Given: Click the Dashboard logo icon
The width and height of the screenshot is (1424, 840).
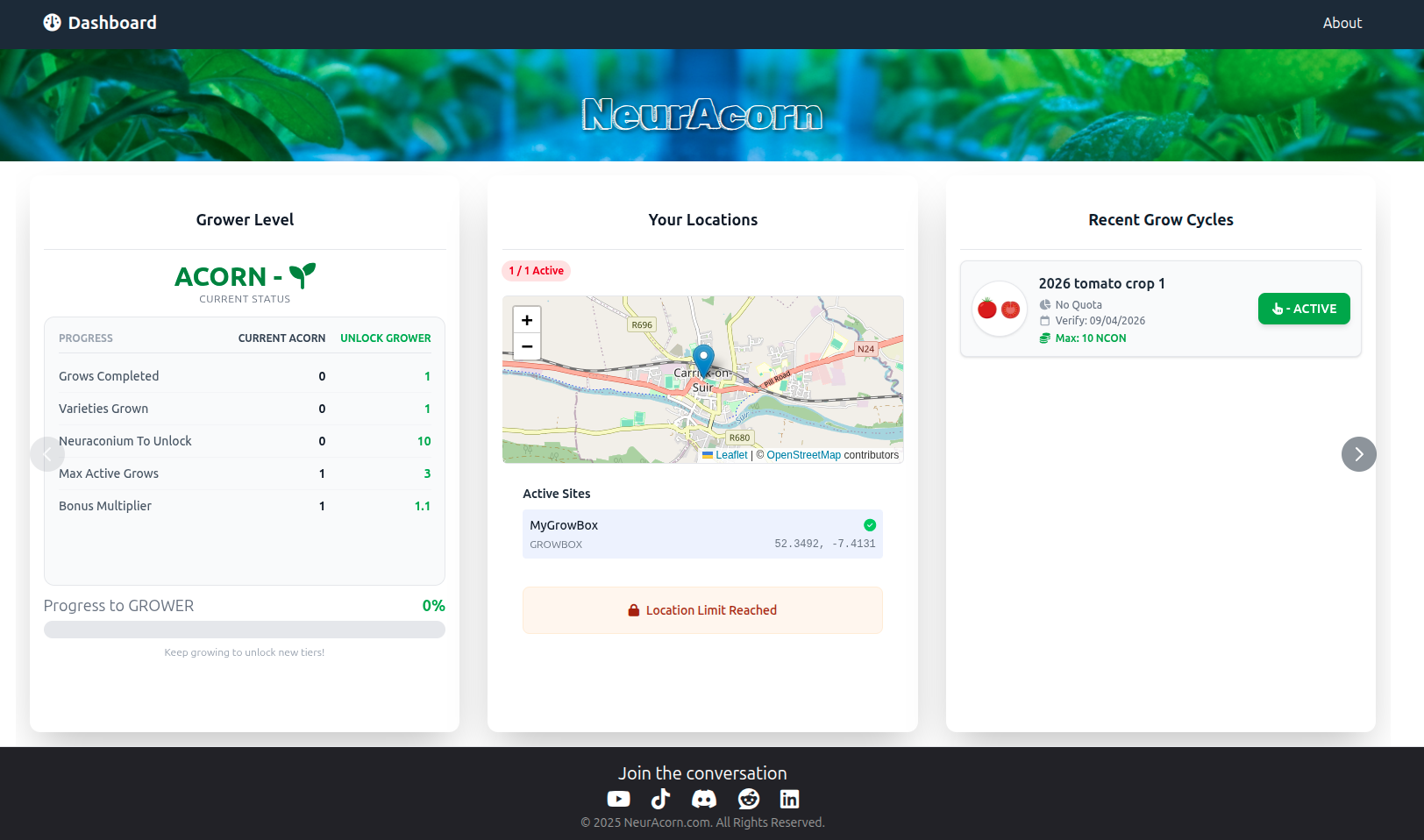Looking at the screenshot, I should (x=53, y=23).
